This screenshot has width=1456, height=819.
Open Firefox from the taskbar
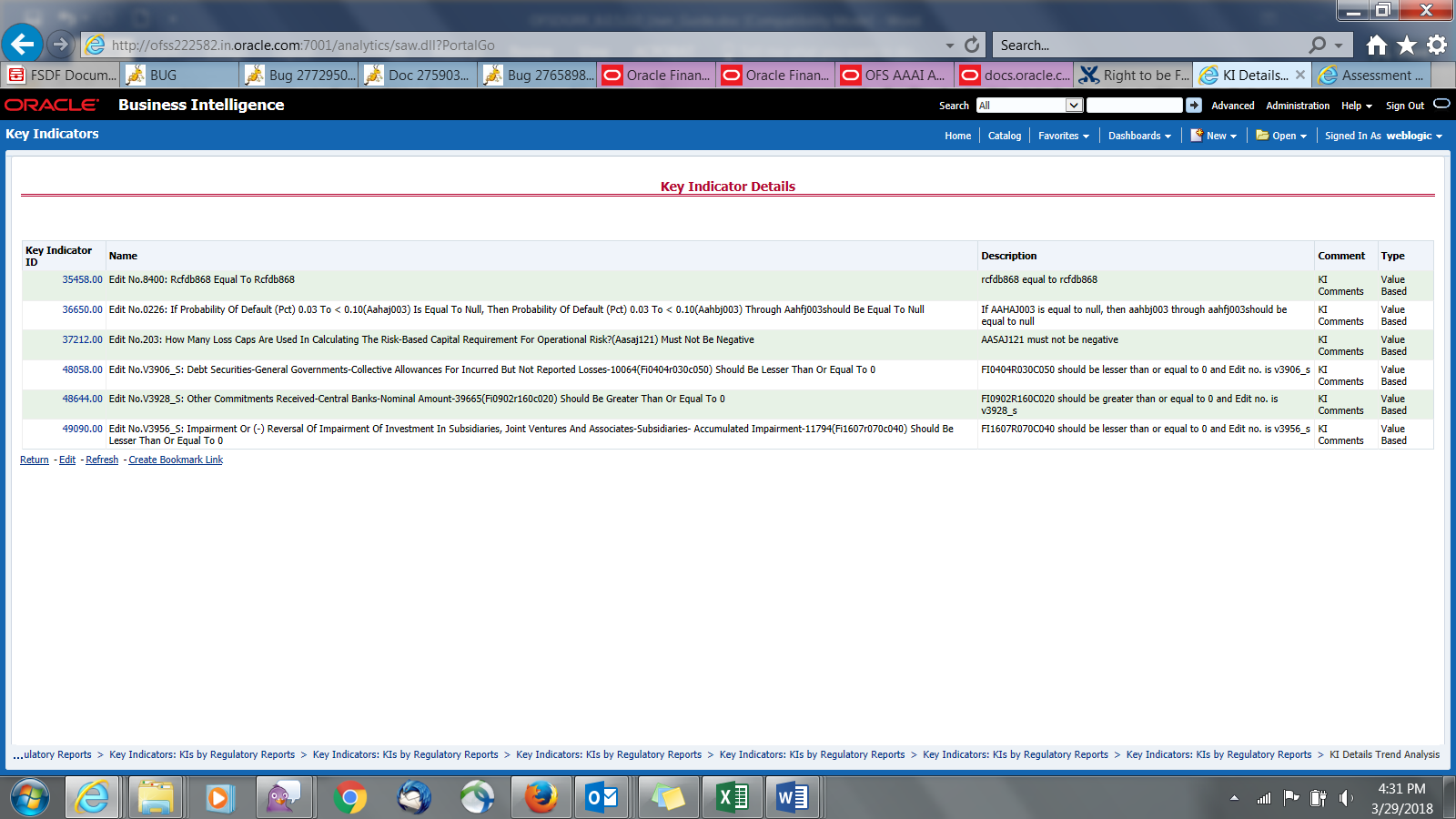pos(541,798)
